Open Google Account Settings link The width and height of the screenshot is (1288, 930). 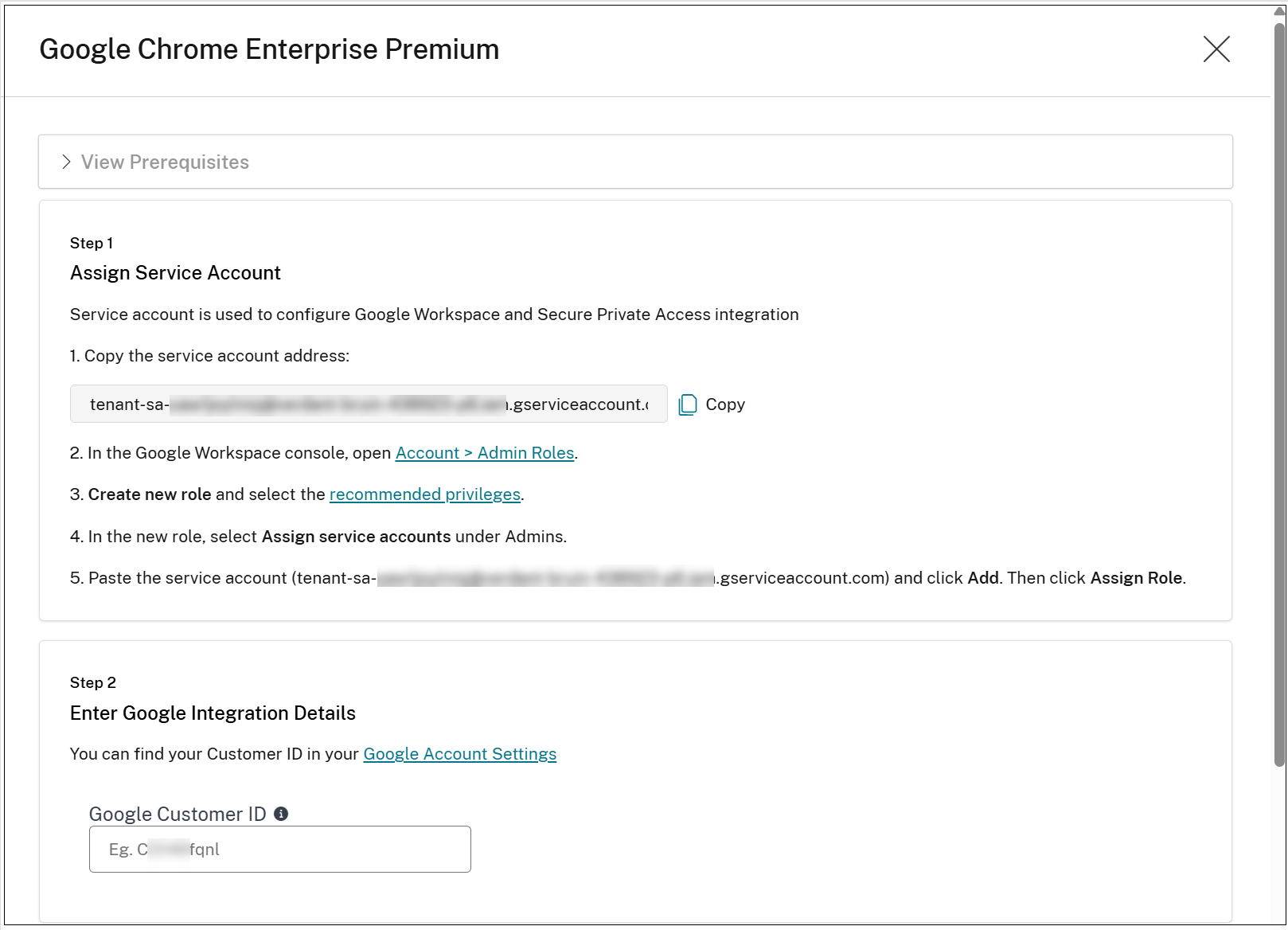coord(459,753)
